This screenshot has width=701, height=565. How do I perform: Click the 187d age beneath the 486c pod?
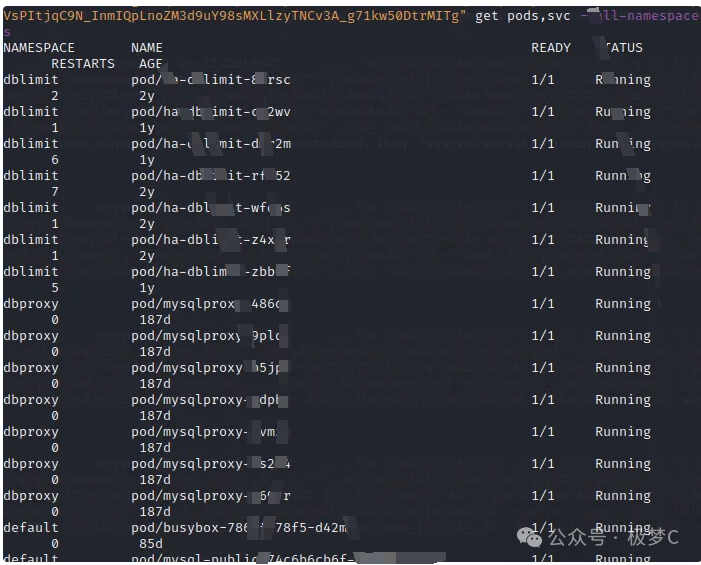[155, 320]
